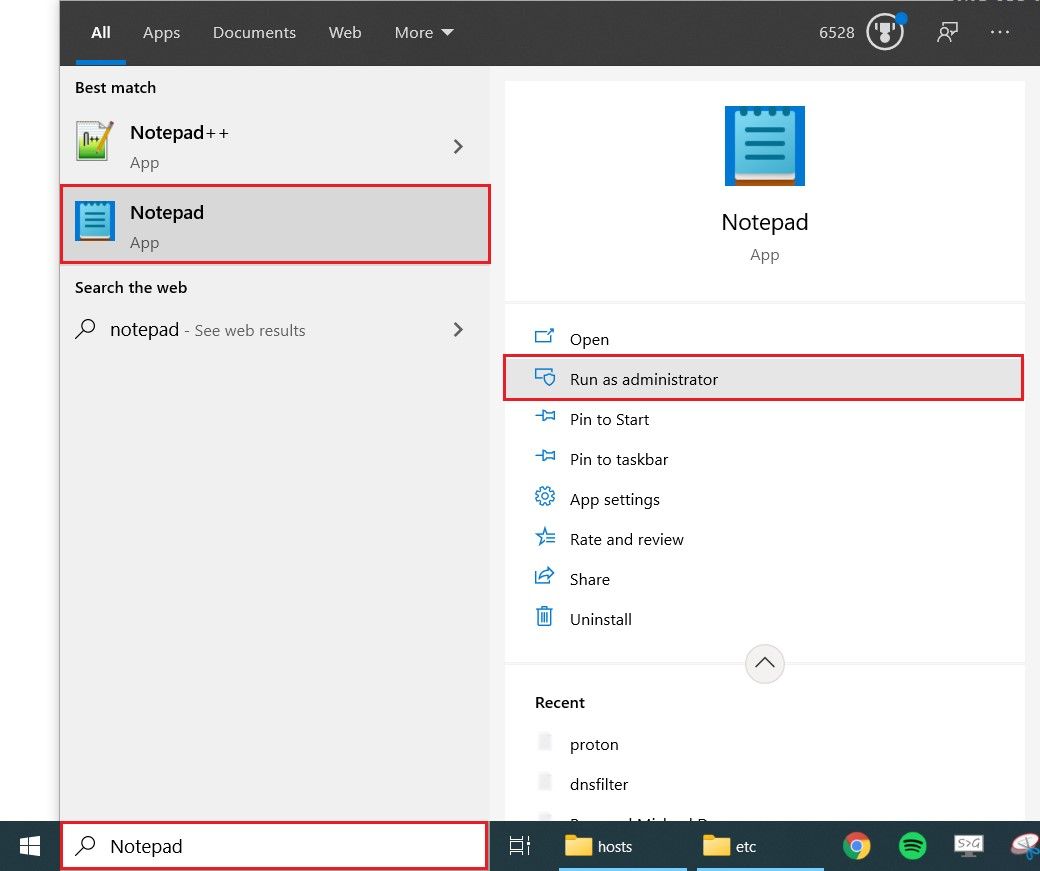This screenshot has width=1040, height=871.
Task: Click the Share arrow icon
Action: (544, 576)
